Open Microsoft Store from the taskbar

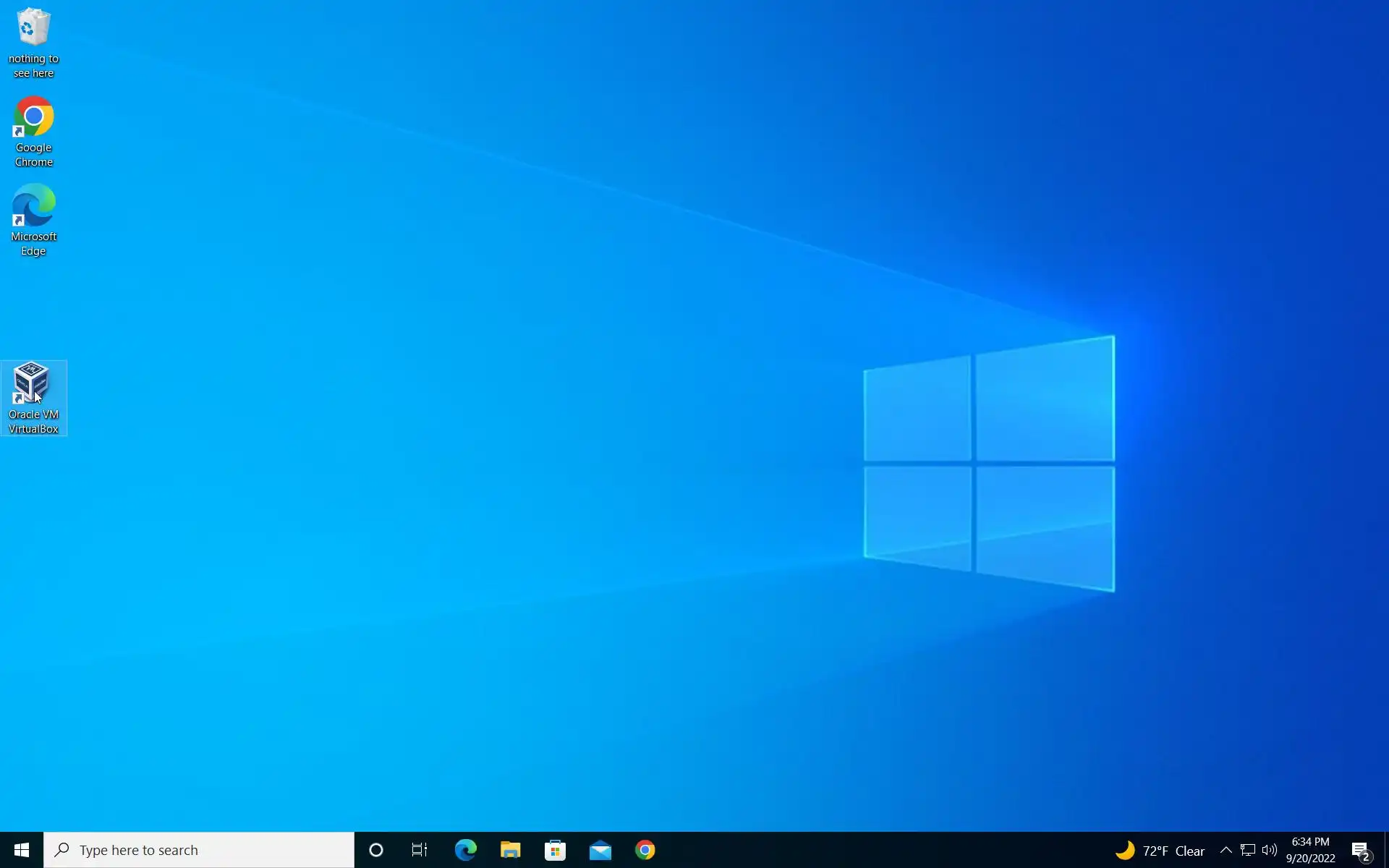(x=555, y=850)
